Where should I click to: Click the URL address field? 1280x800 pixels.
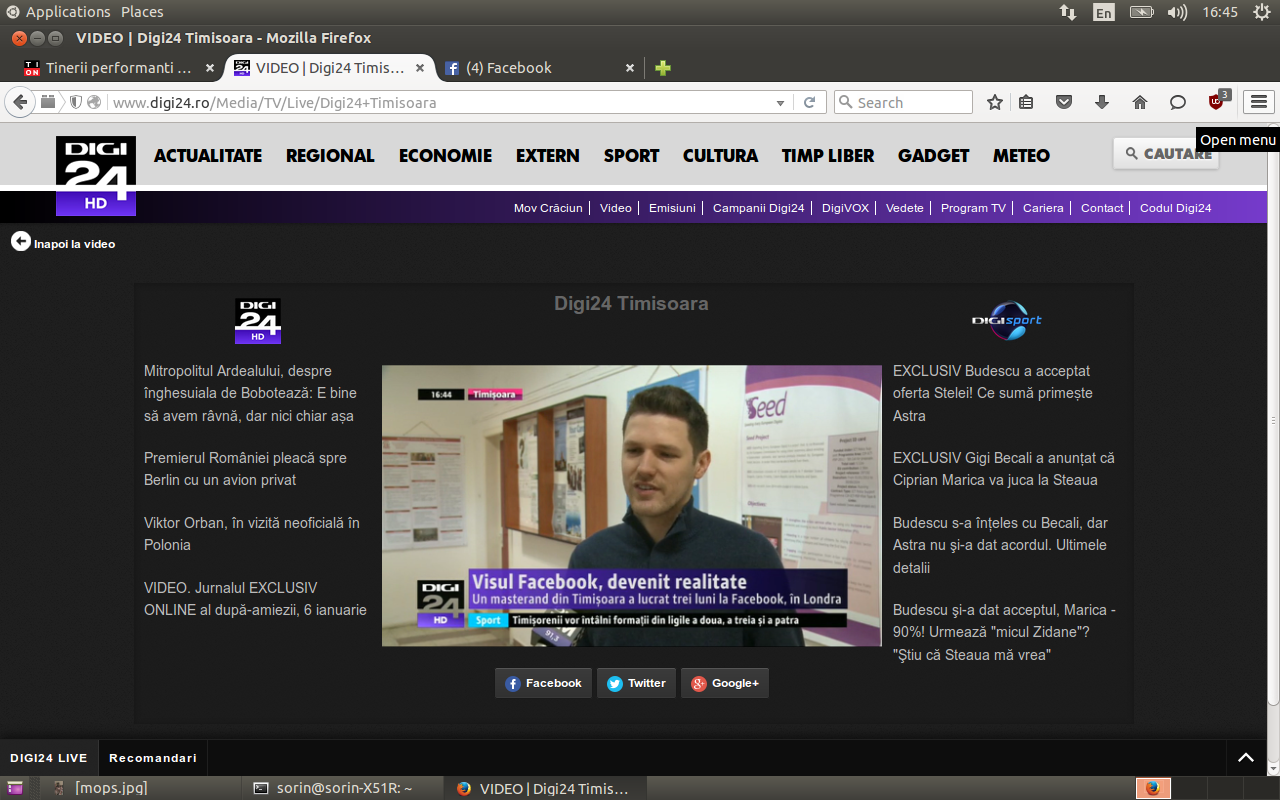click(x=440, y=102)
